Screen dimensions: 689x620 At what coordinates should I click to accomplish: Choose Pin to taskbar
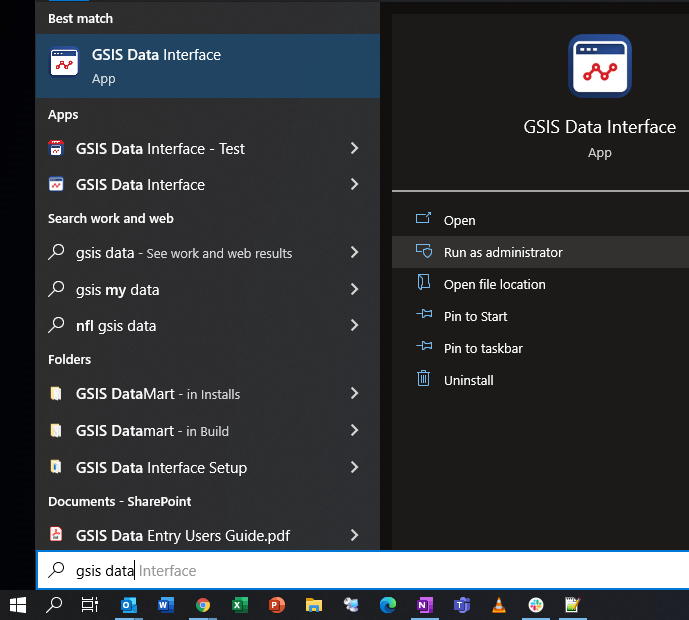[540, 348]
